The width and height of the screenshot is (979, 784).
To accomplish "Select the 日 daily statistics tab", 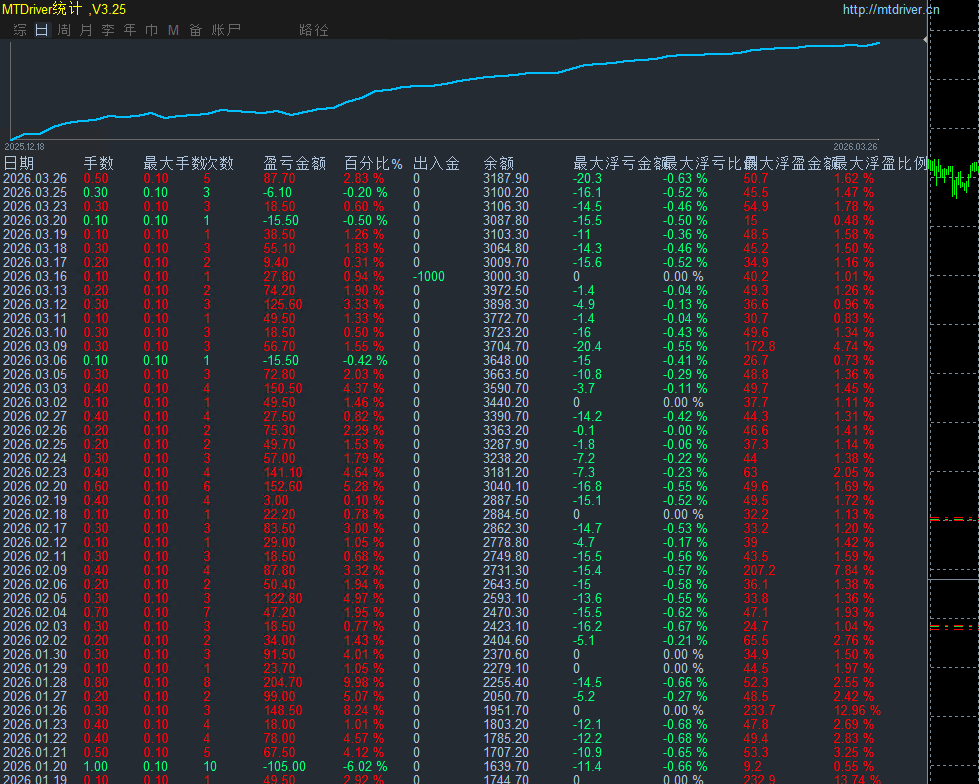I will [x=41, y=30].
